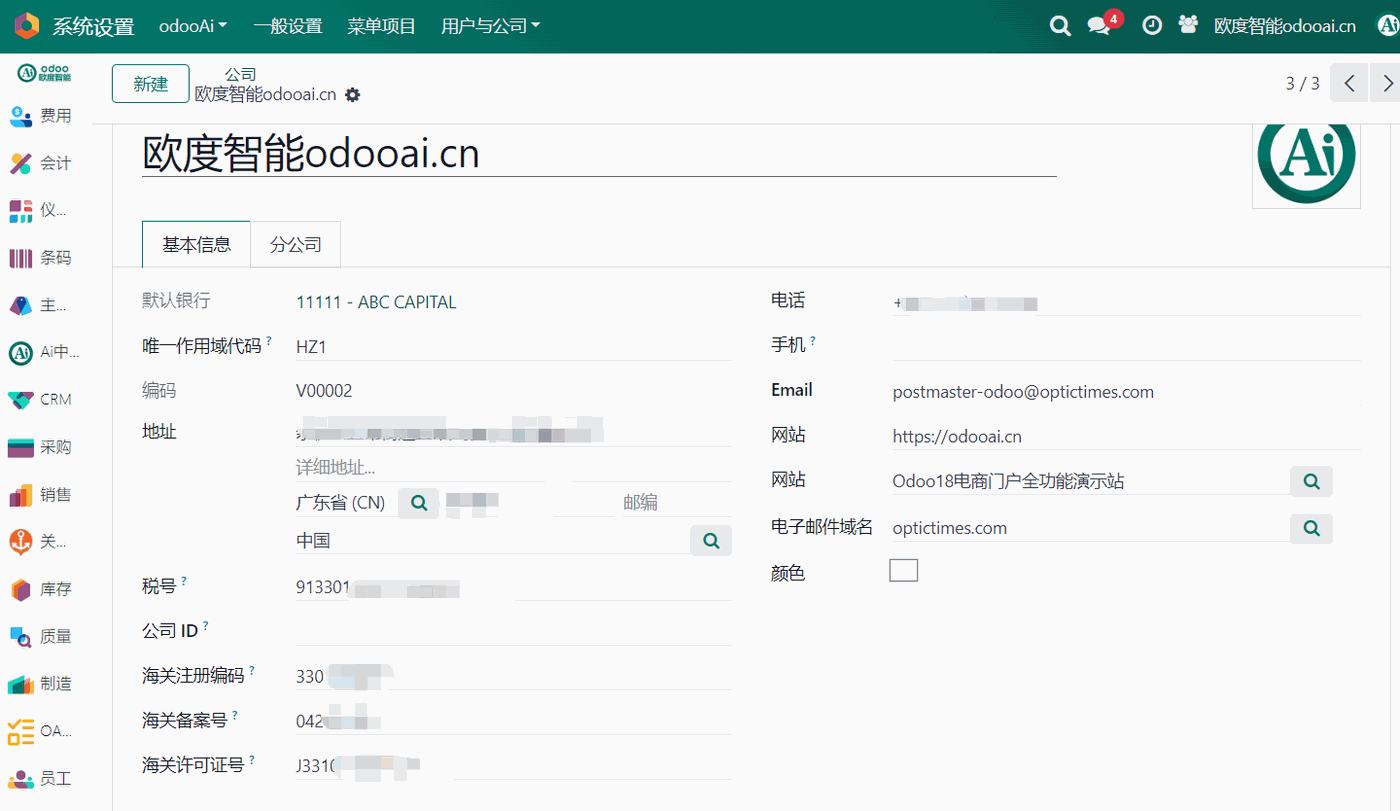Open the 一般设置 menu
The image size is (1400, 811).
(x=288, y=26)
